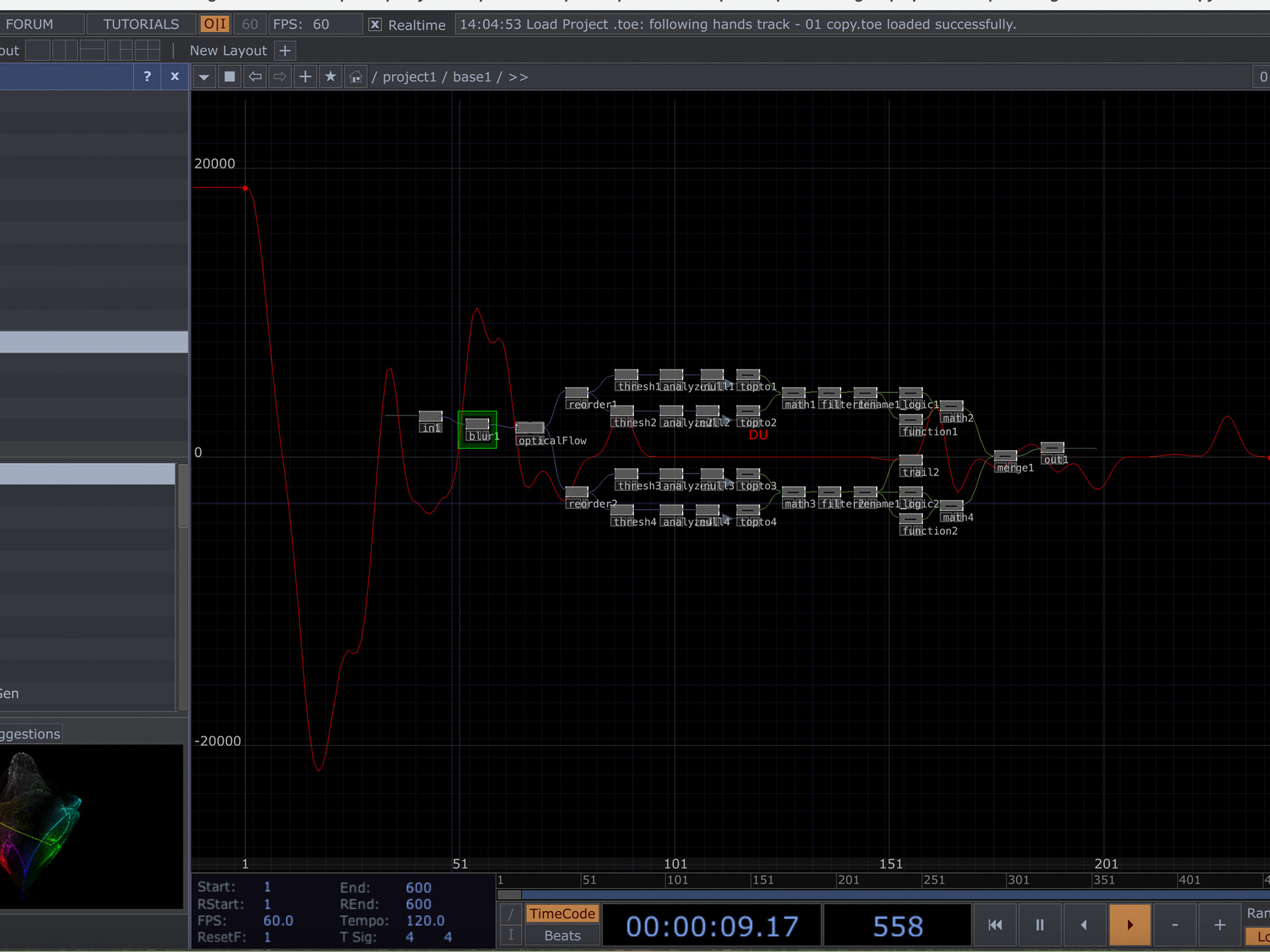Click the home network icon in path bar
Image resolution: width=1270 pixels, height=952 pixels.
pos(356,77)
